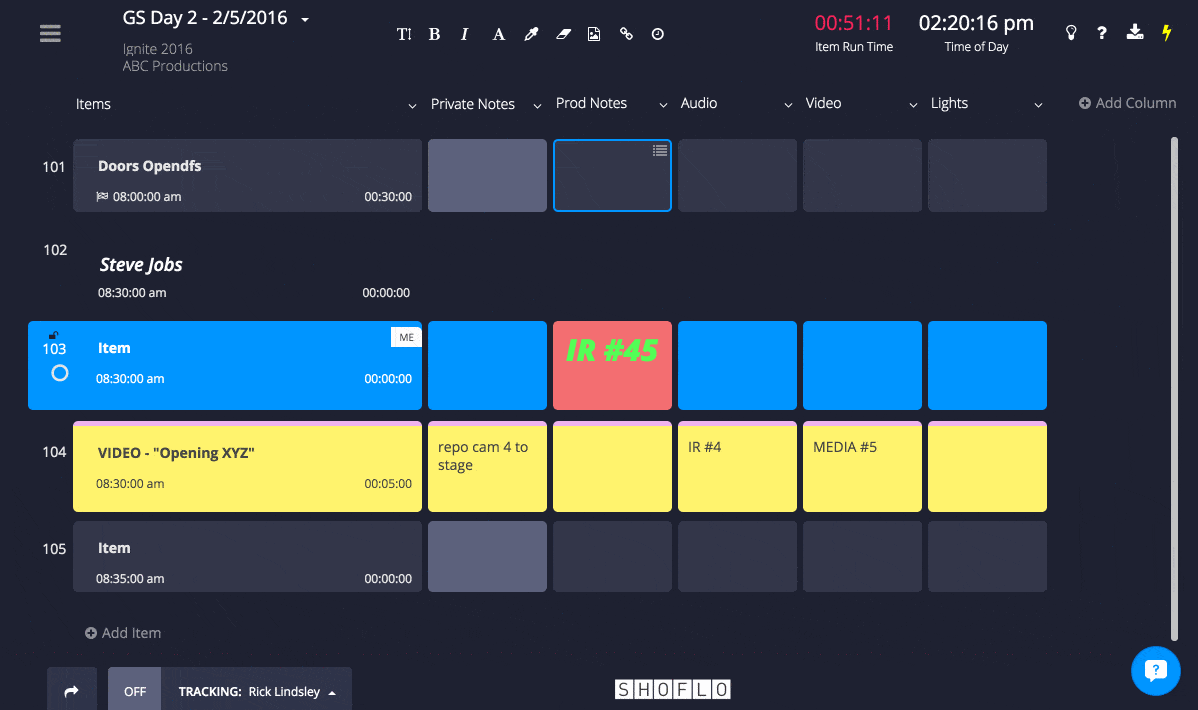Open the insert image tool
The image size is (1198, 710).
tap(594, 33)
